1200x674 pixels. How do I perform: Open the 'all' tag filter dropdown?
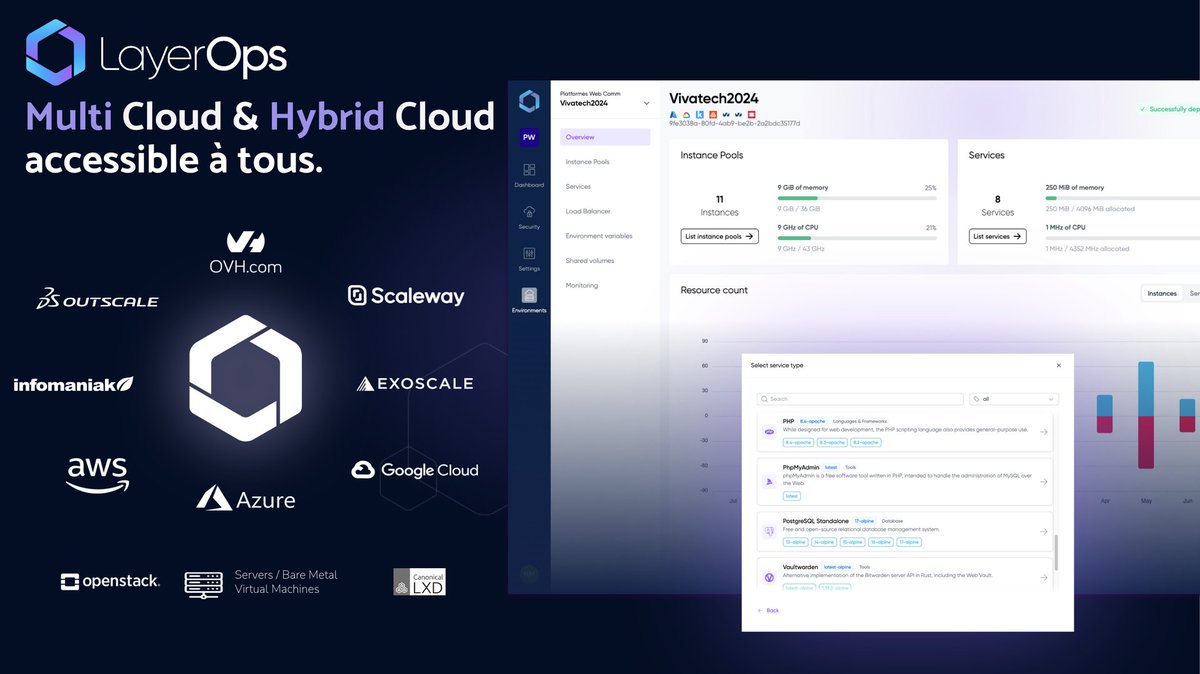coord(1013,399)
